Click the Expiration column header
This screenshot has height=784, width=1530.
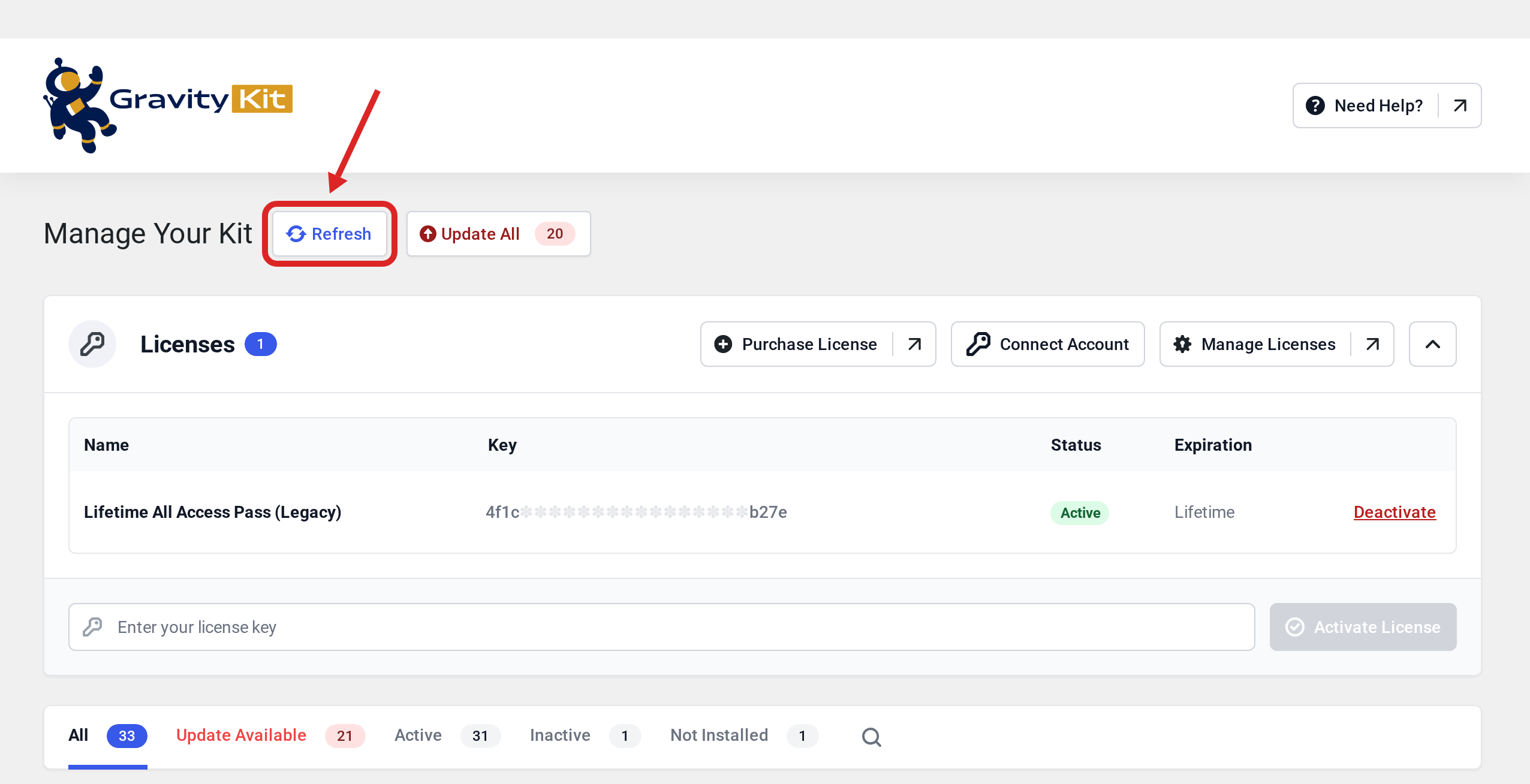(x=1213, y=445)
